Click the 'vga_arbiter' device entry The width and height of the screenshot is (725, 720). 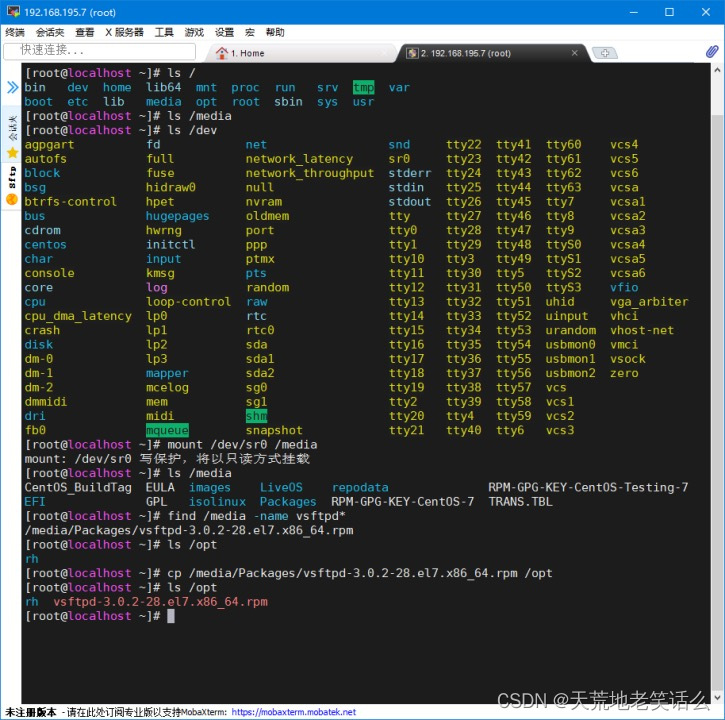click(x=649, y=302)
